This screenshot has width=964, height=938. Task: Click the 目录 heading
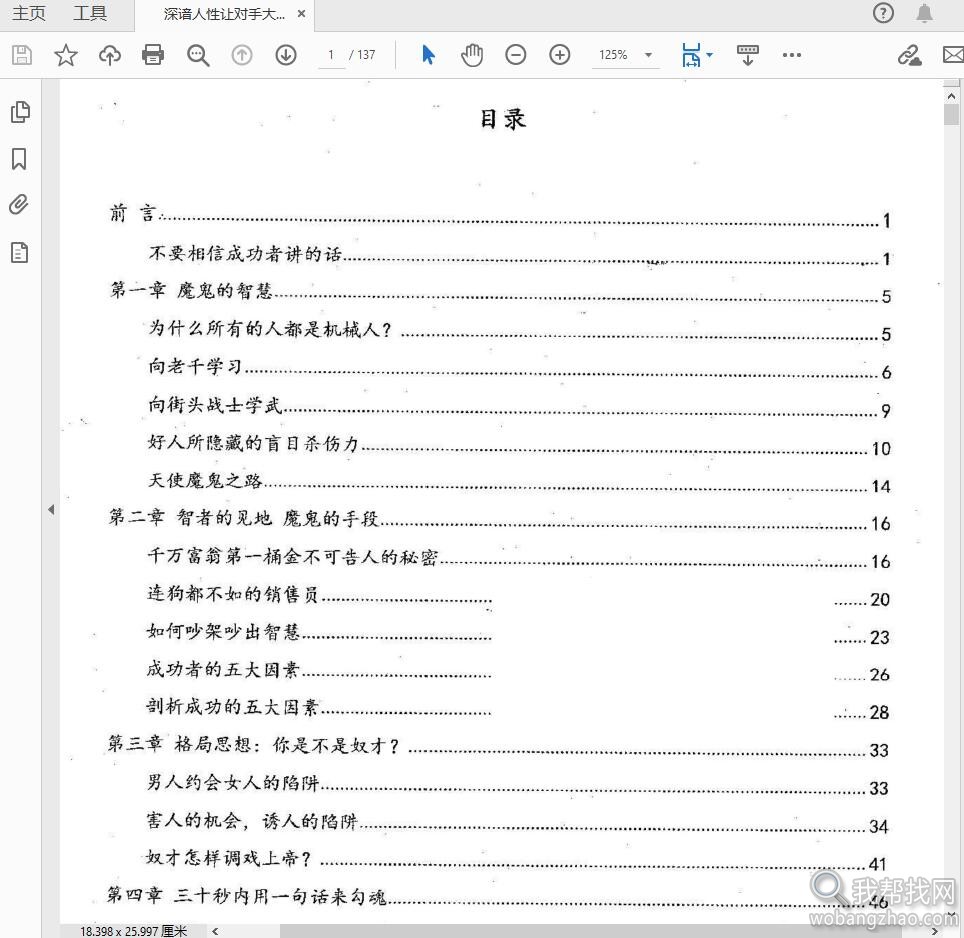click(503, 119)
